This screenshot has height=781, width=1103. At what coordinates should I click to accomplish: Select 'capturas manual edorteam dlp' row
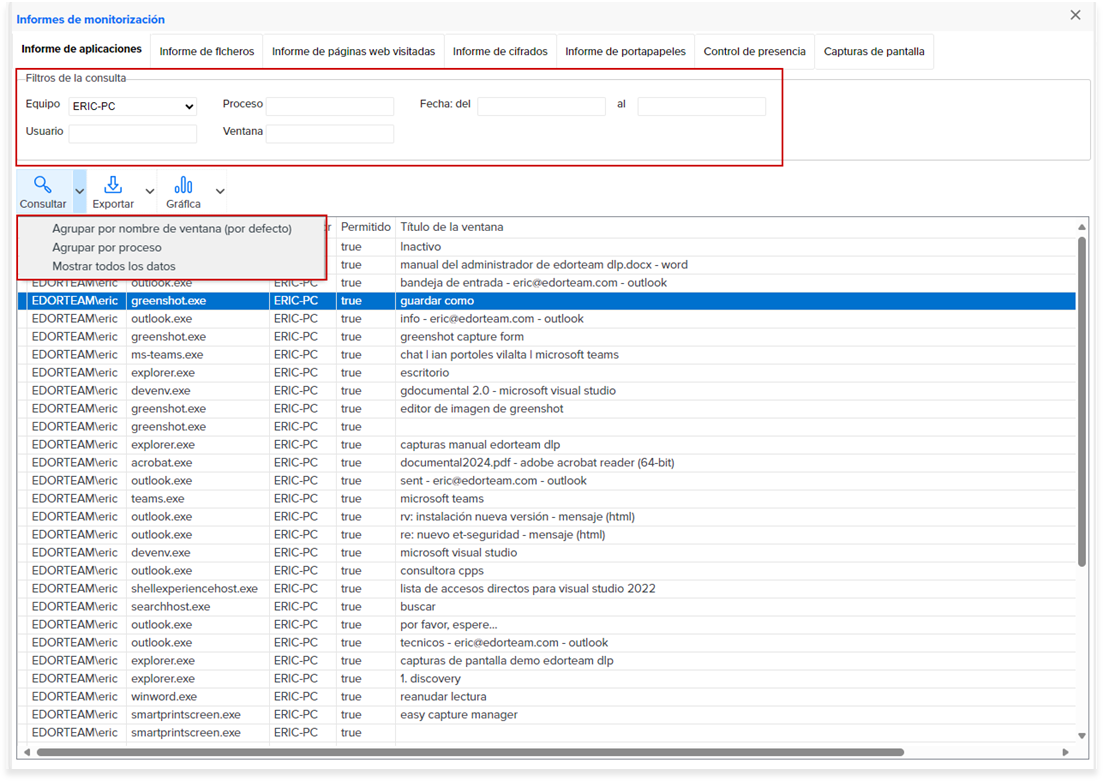547,445
